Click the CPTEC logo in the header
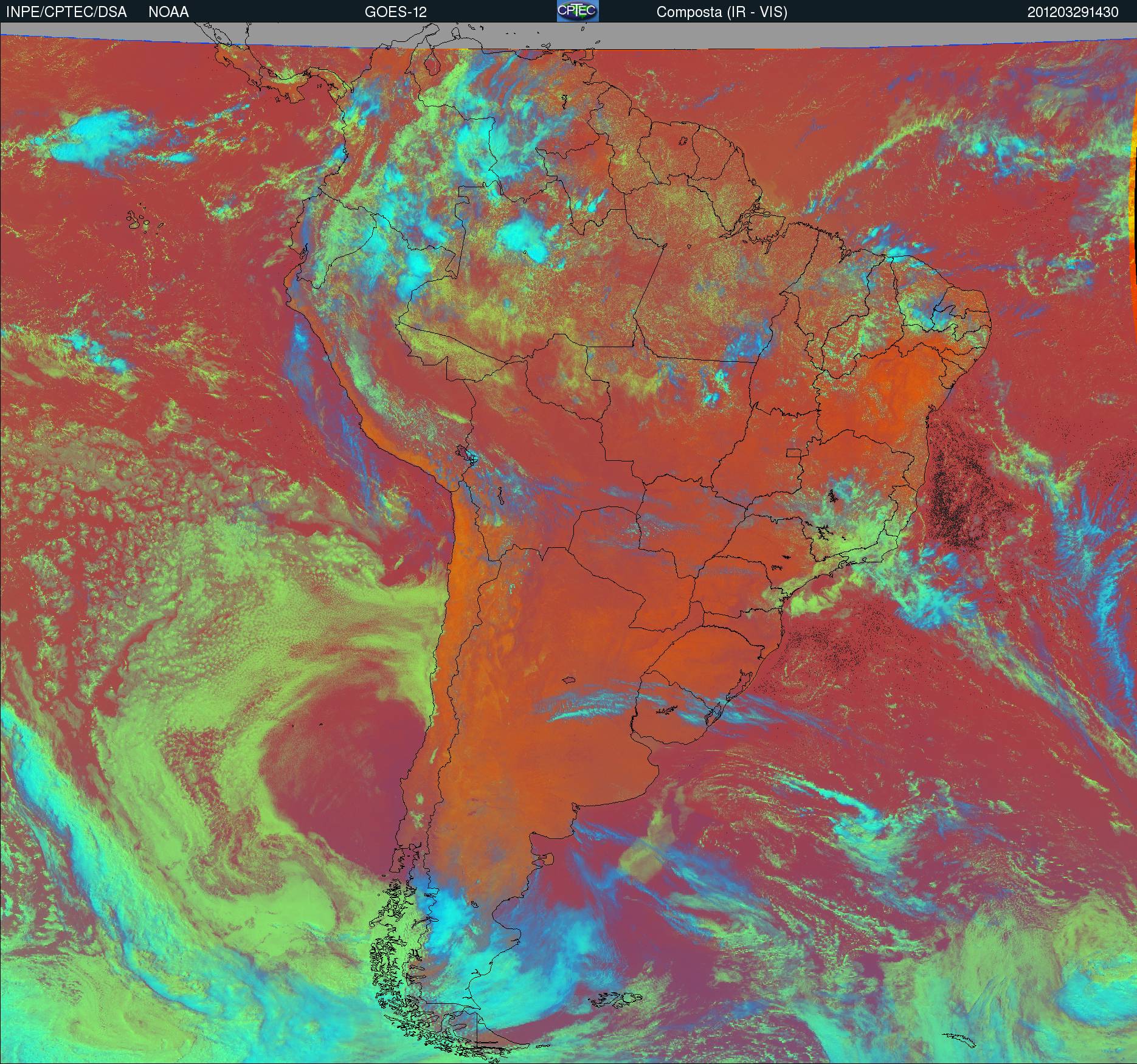This screenshot has height=1064, width=1137. (x=578, y=11)
